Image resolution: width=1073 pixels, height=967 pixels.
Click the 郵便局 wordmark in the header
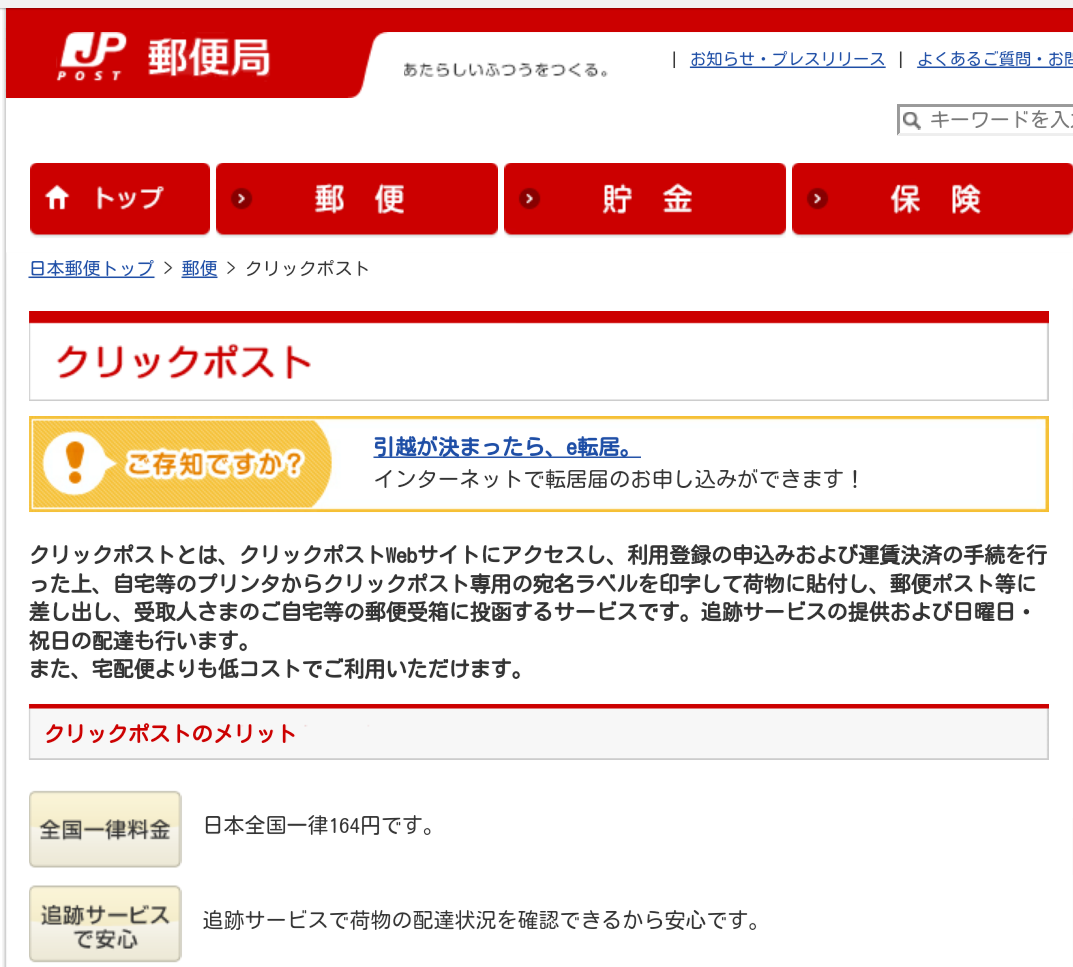pos(208,58)
